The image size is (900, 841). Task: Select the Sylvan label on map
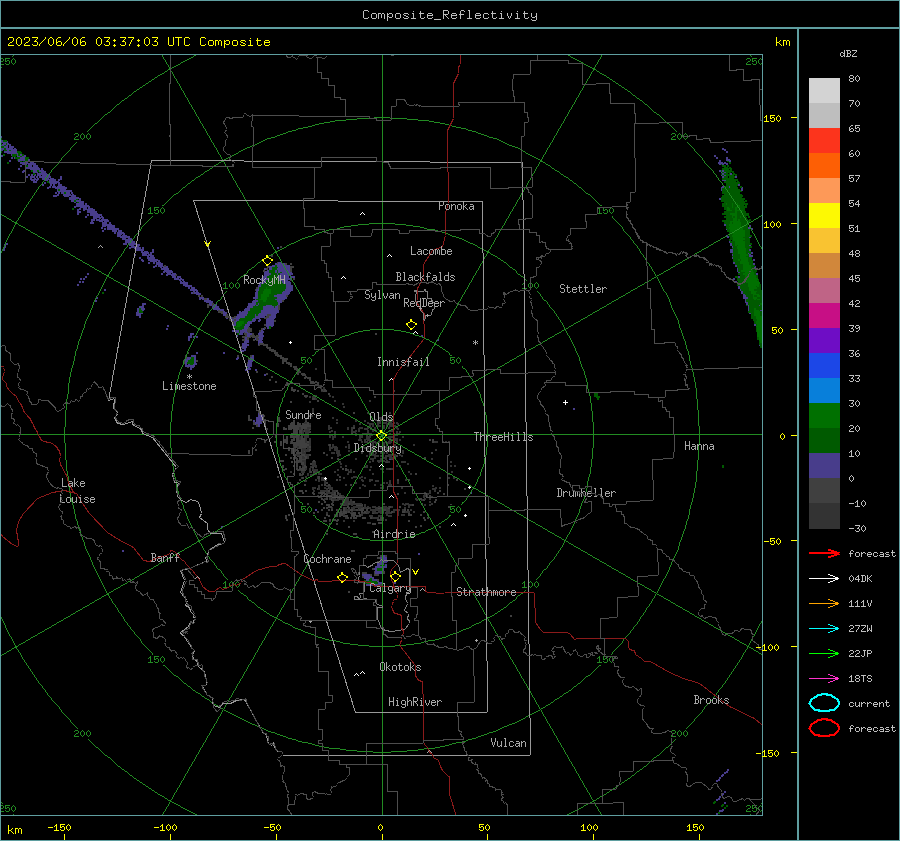coord(382,295)
